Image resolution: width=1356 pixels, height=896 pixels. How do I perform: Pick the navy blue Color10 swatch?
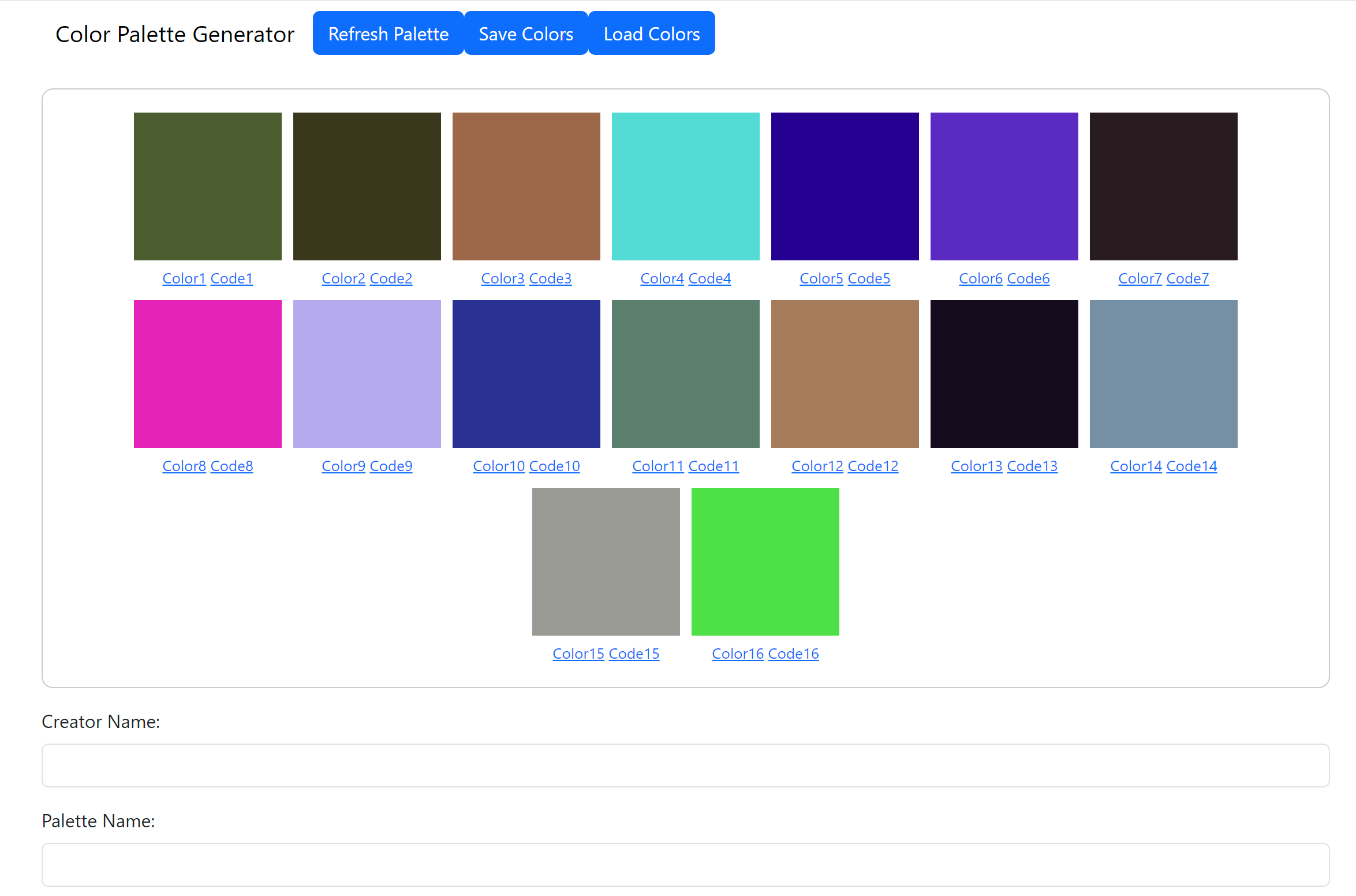526,374
